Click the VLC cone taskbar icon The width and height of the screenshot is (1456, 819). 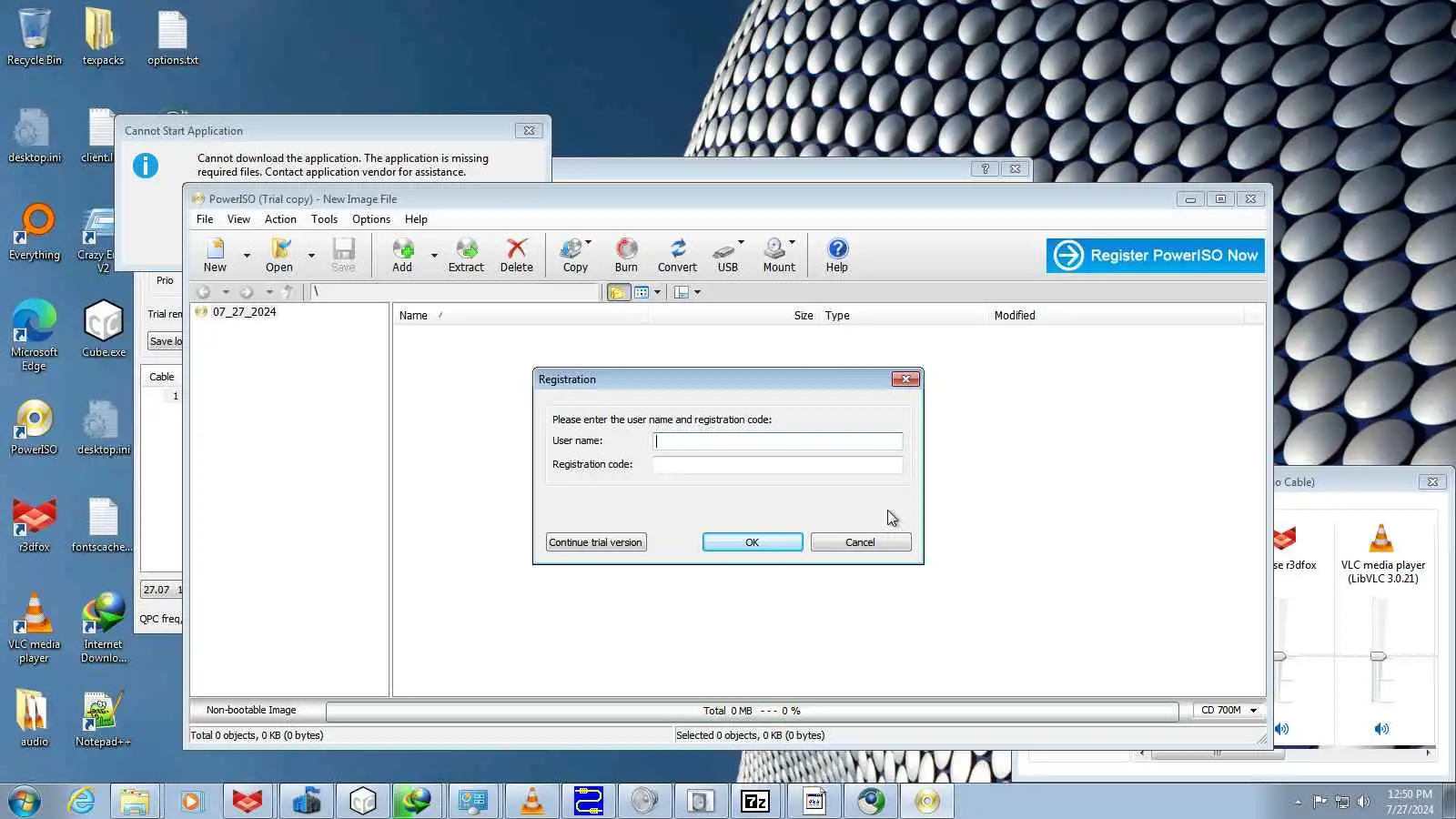pos(532,801)
